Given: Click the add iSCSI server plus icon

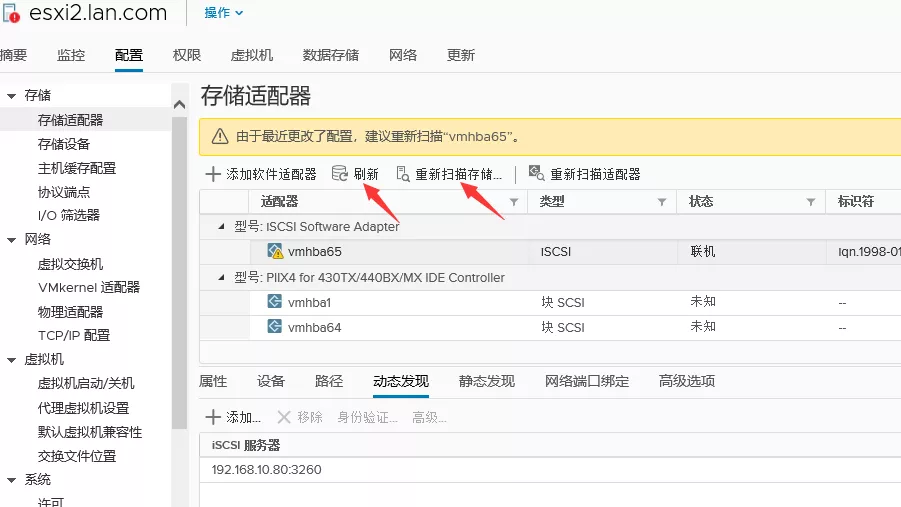Looking at the screenshot, I should pos(213,417).
